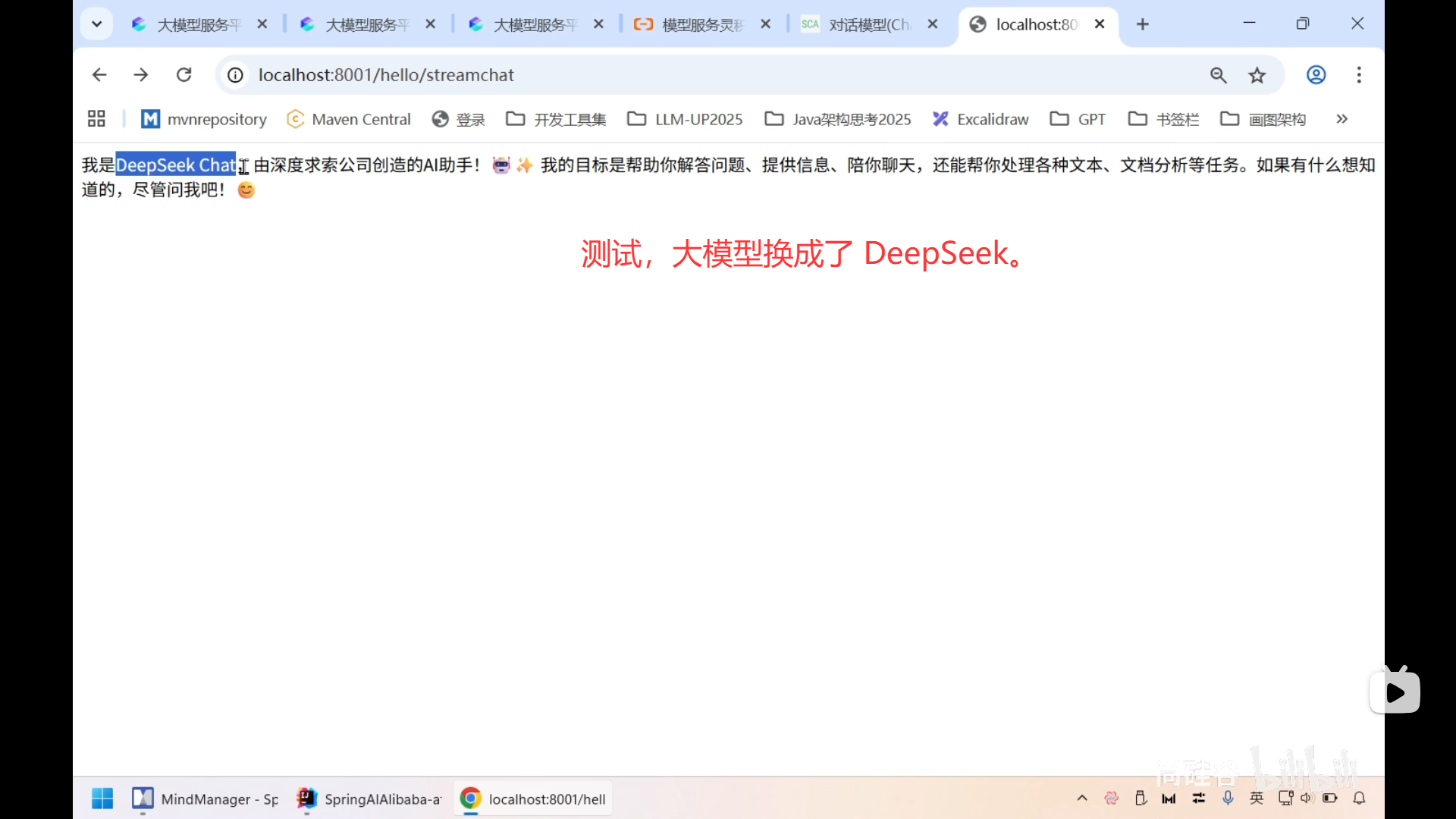Click the site info icon in address bar
Viewport: 1456px width, 819px height.
[234, 75]
